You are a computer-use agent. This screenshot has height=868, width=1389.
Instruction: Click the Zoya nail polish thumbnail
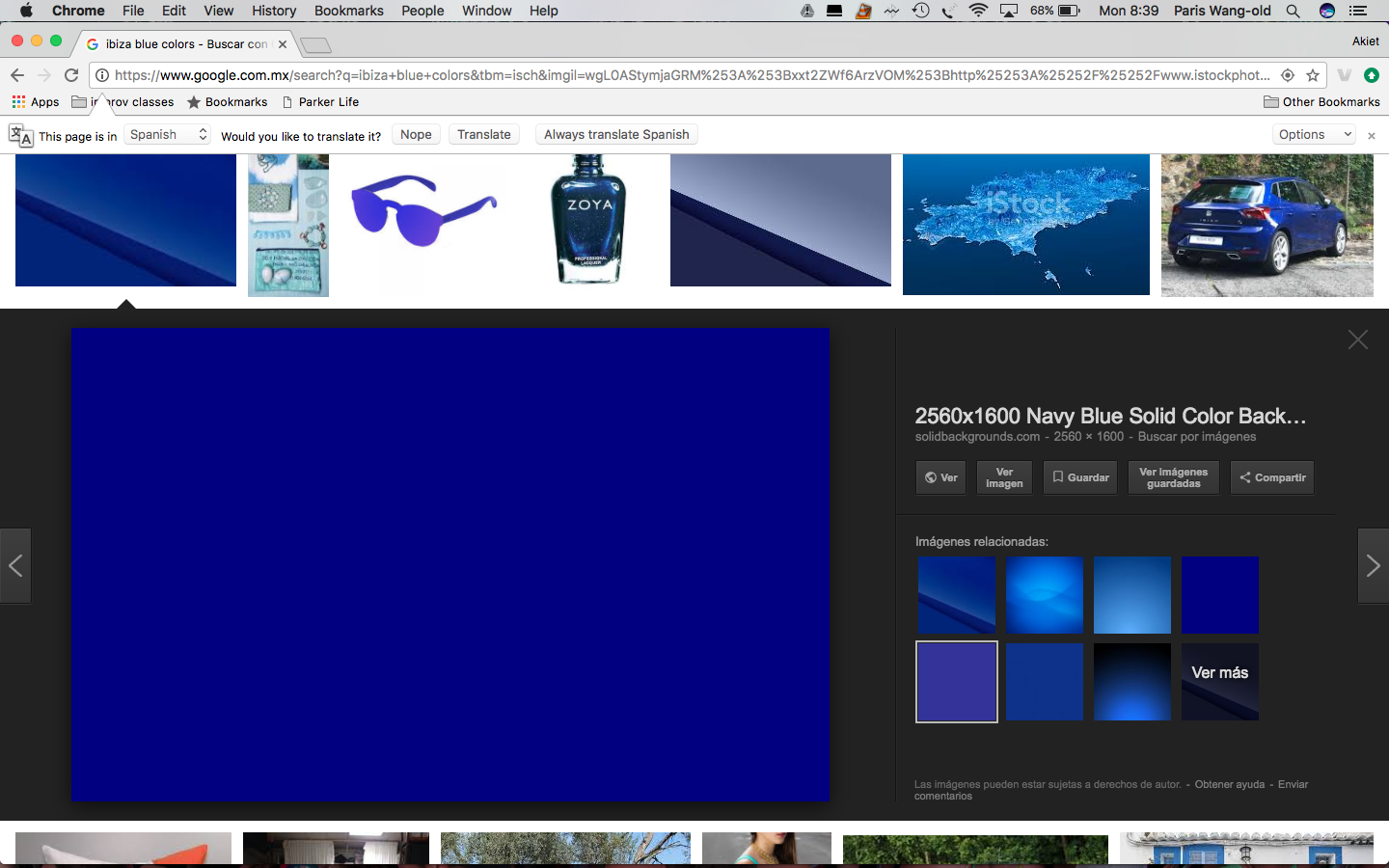coord(588,221)
